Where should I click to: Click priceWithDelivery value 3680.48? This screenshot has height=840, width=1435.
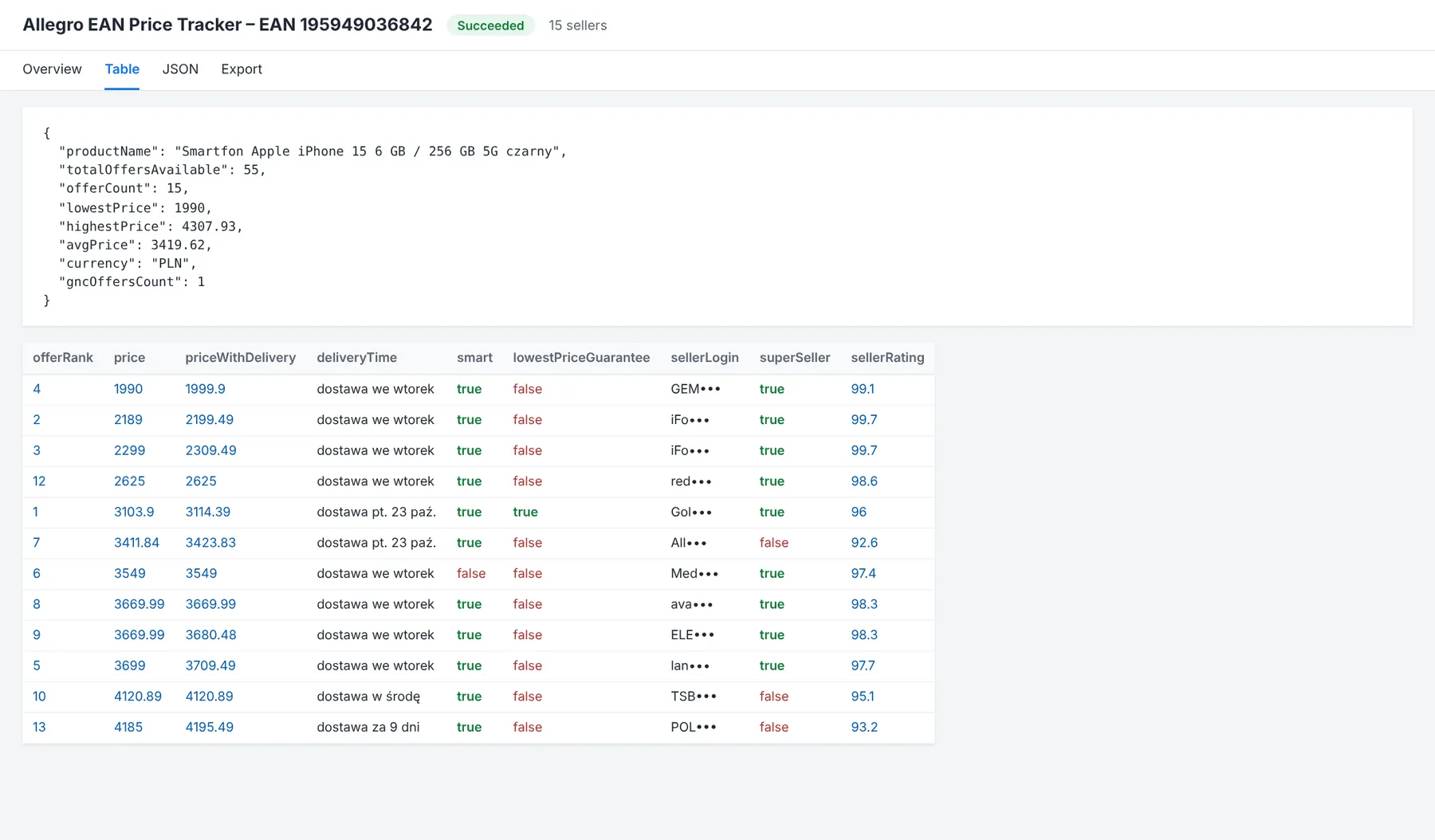coord(211,635)
